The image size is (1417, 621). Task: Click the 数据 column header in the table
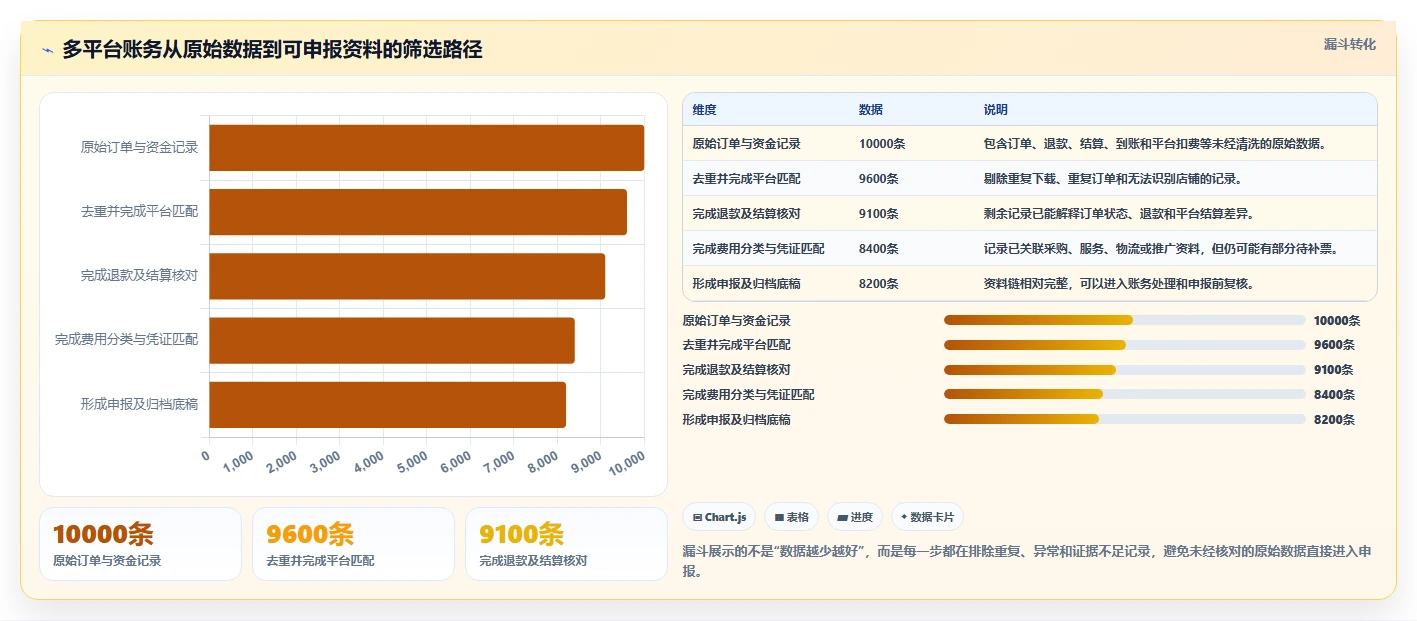pyautogui.click(x=870, y=109)
